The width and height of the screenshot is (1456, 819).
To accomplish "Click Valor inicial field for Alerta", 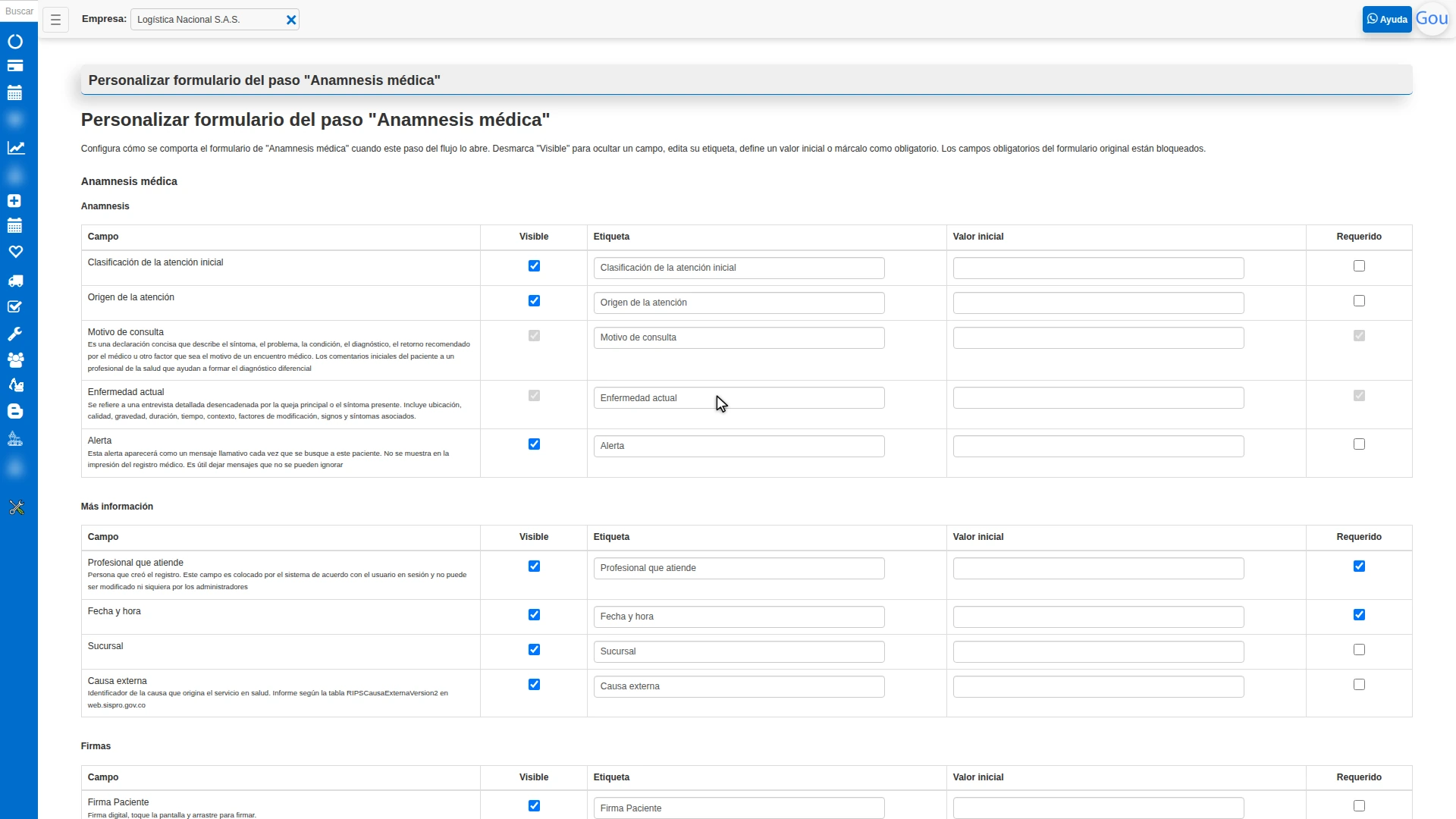I will (x=1098, y=446).
